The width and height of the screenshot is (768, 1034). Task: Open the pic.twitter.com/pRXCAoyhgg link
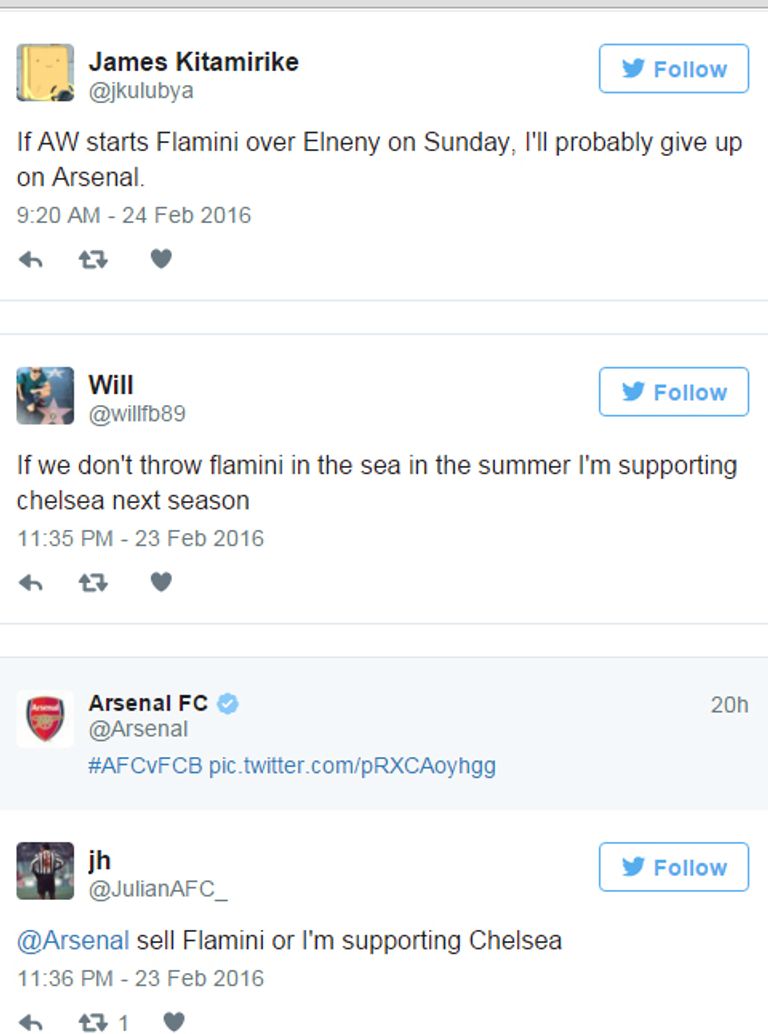click(352, 766)
